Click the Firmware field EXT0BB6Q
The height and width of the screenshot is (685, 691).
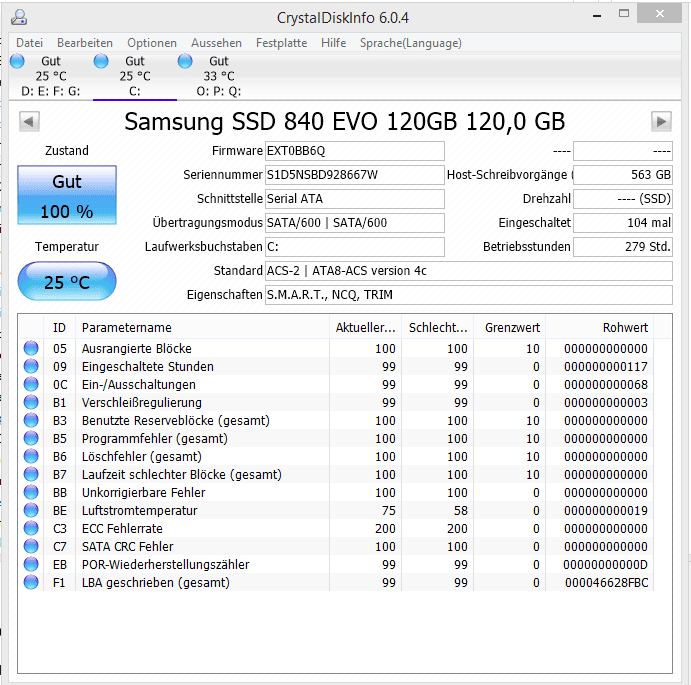pyautogui.click(x=355, y=151)
